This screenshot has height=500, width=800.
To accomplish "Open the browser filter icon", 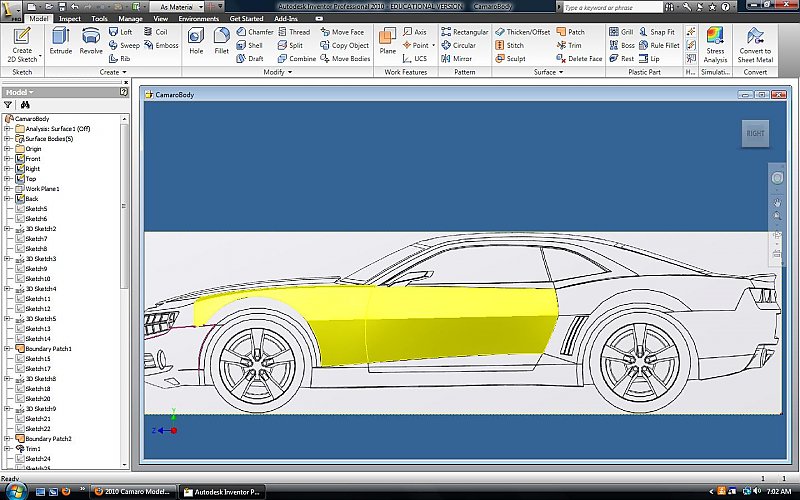I will 8,105.
